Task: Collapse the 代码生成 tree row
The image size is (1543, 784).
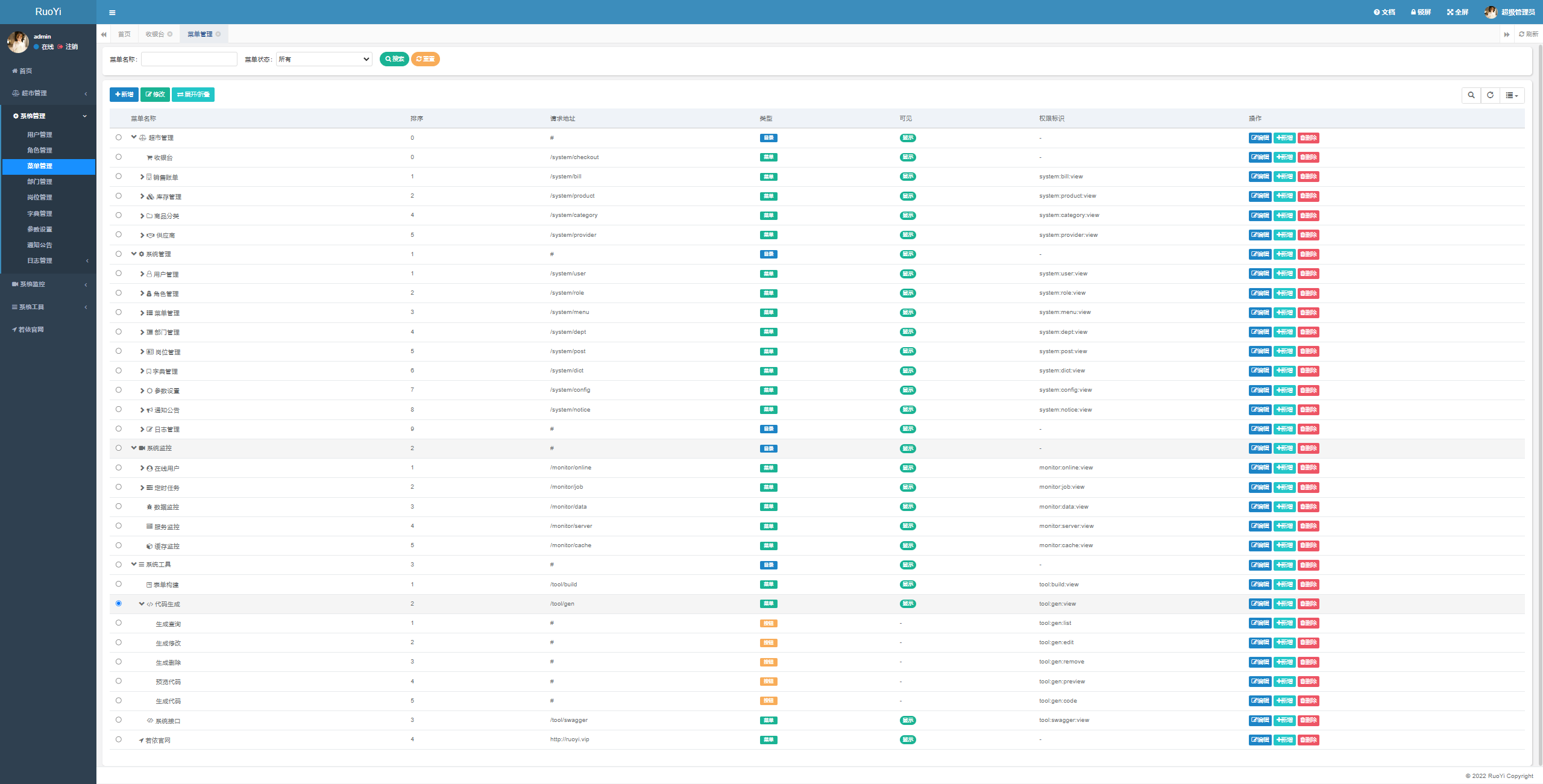Action: point(142,604)
